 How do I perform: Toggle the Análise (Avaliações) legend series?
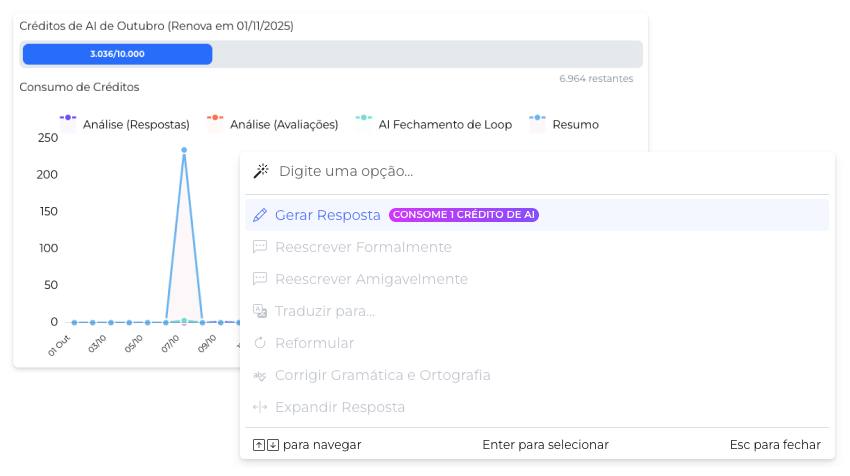coord(272,124)
